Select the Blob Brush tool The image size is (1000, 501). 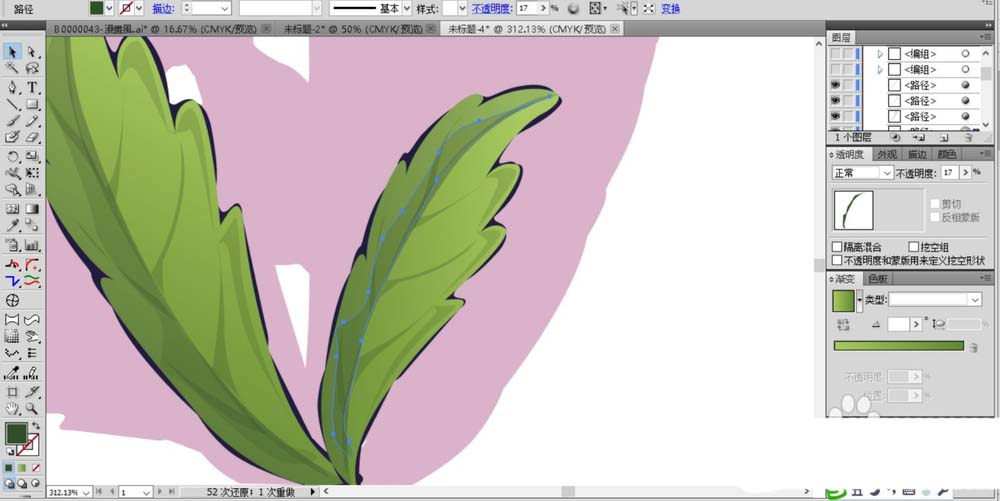12,137
